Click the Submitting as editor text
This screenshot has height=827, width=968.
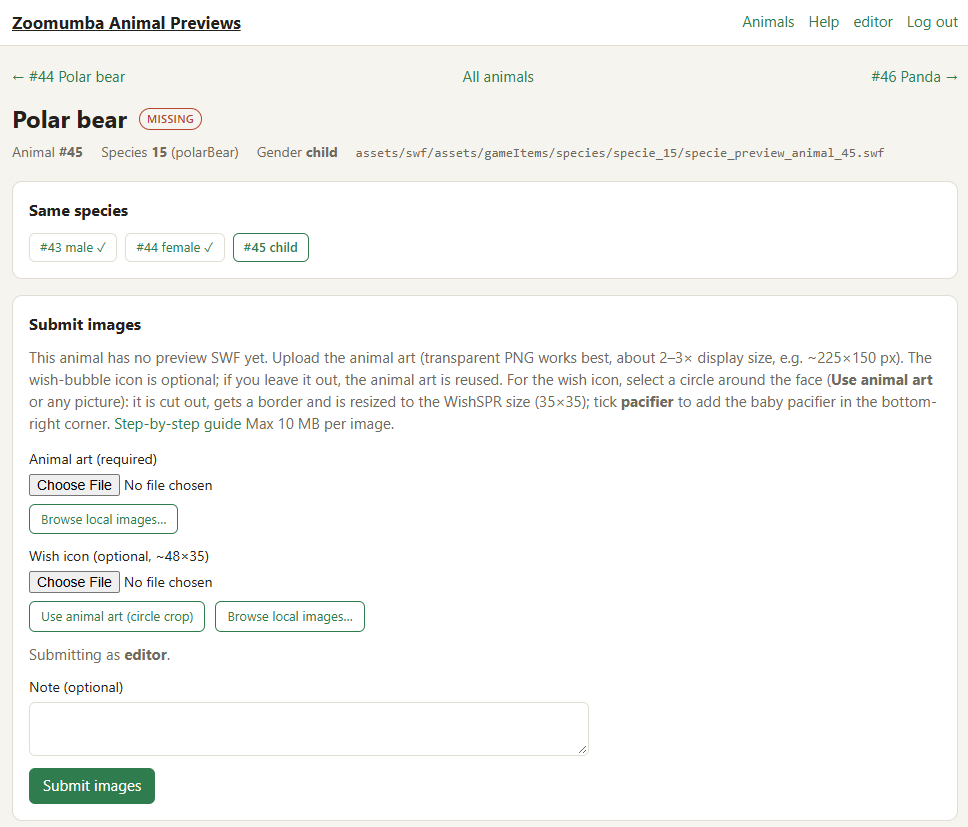(x=99, y=655)
